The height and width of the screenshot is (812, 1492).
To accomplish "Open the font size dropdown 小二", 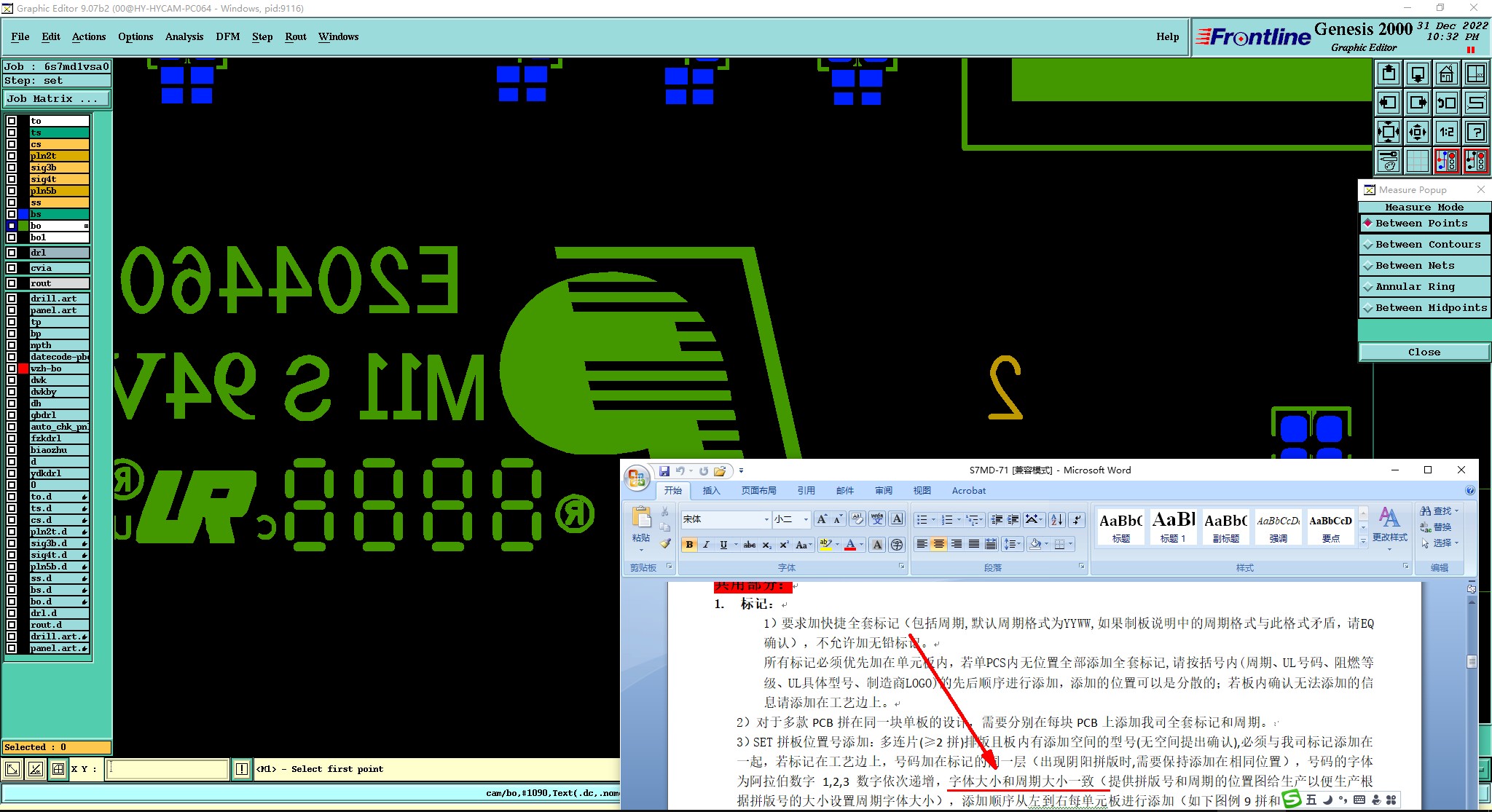I will coord(805,519).
